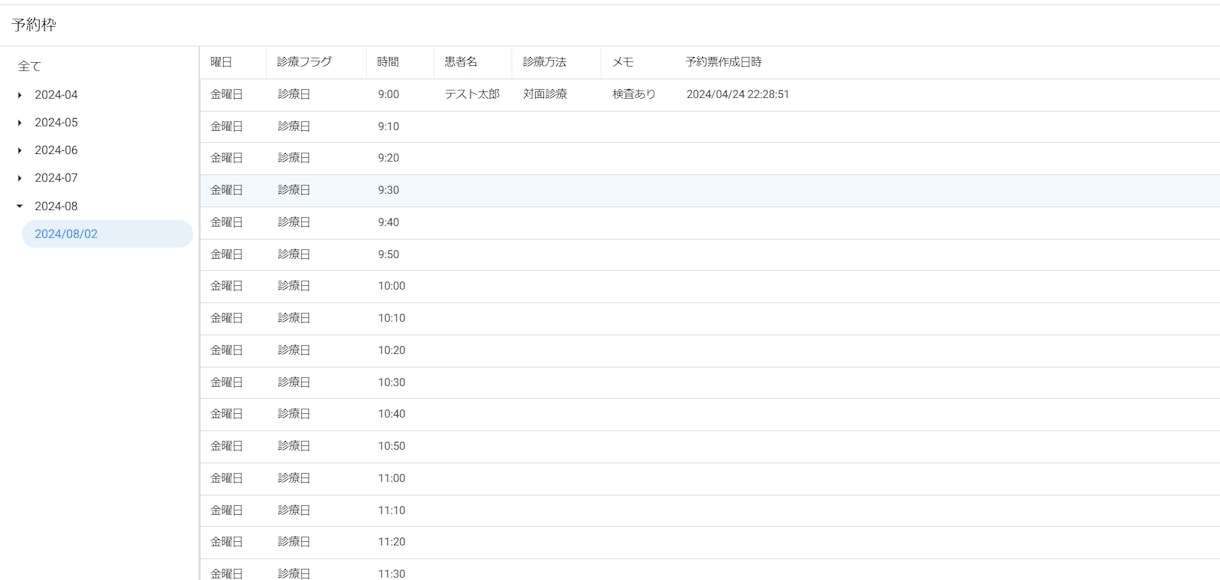Image resolution: width=1220 pixels, height=580 pixels.
Task: Sort by the メモ column header
Action: [x=623, y=62]
